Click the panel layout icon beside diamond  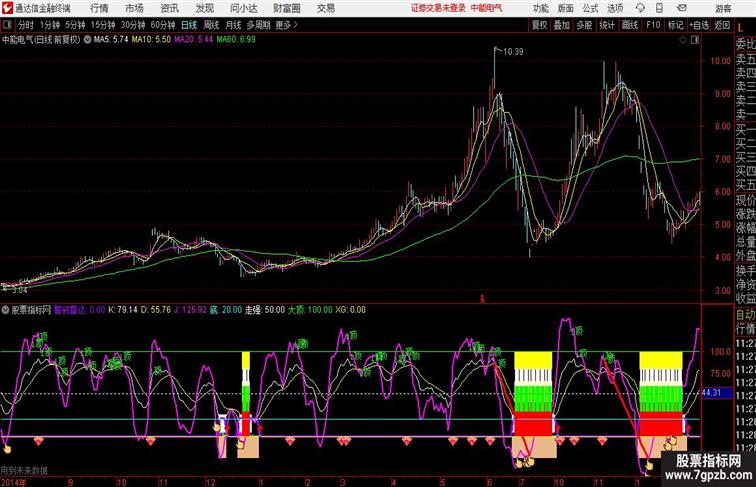pos(695,40)
